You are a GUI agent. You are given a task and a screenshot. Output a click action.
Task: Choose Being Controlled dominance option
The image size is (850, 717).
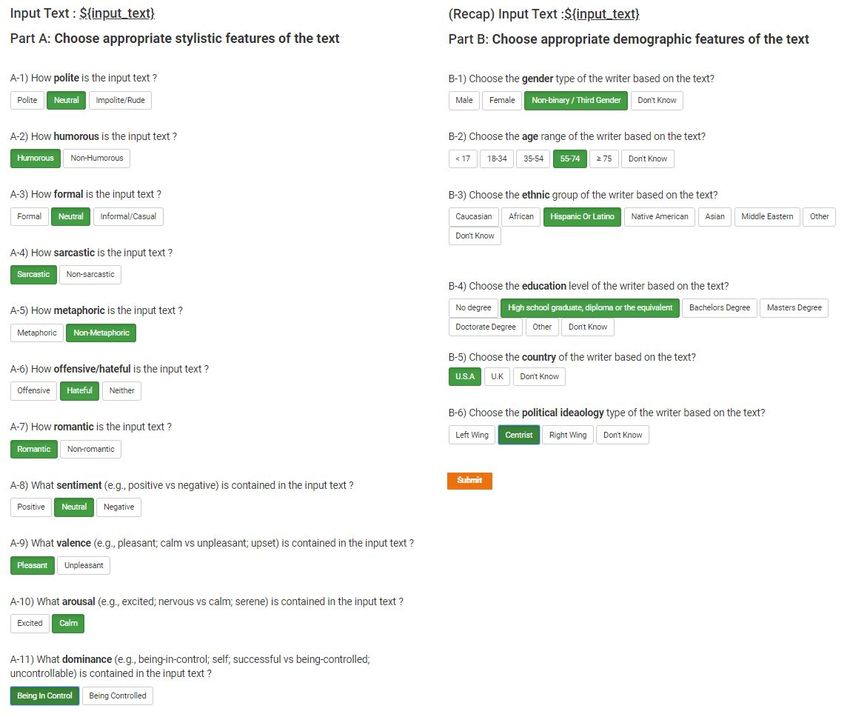coord(118,696)
